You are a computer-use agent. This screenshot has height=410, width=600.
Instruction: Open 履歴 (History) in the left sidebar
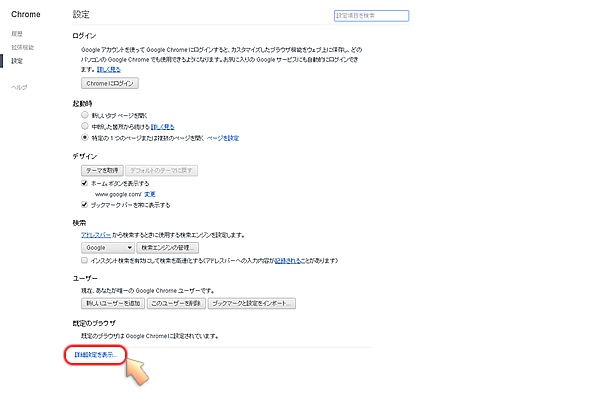pyautogui.click(x=17, y=34)
